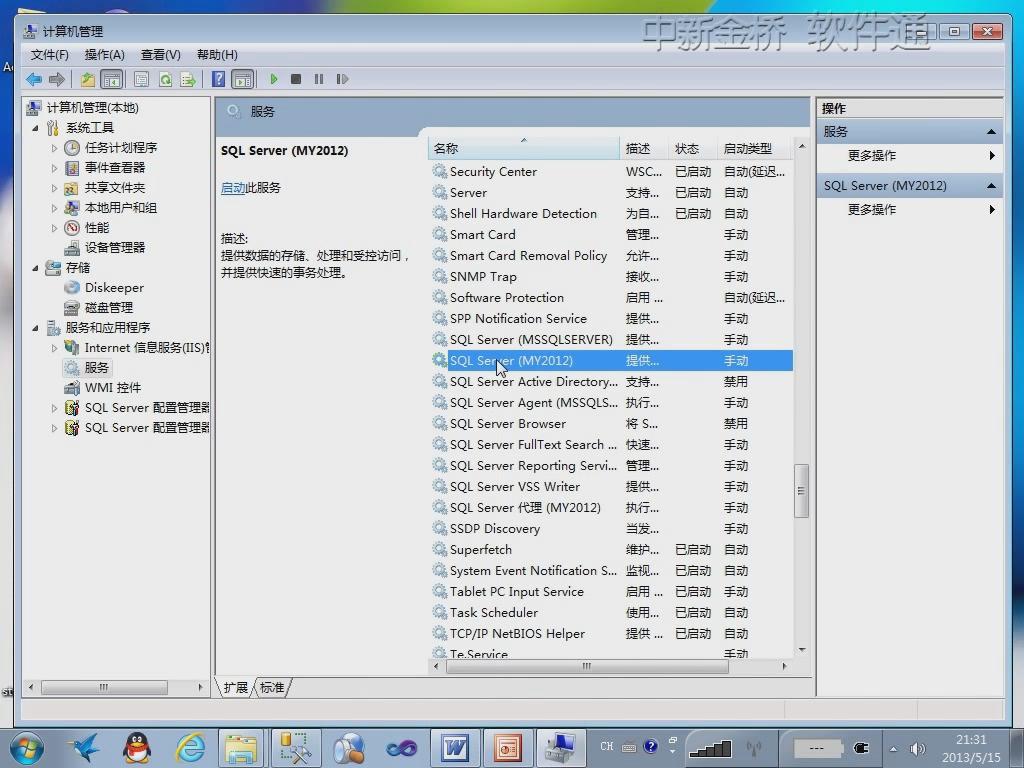Expand the 任务计划程序 node arrow
The width and height of the screenshot is (1024, 768).
tap(54, 148)
